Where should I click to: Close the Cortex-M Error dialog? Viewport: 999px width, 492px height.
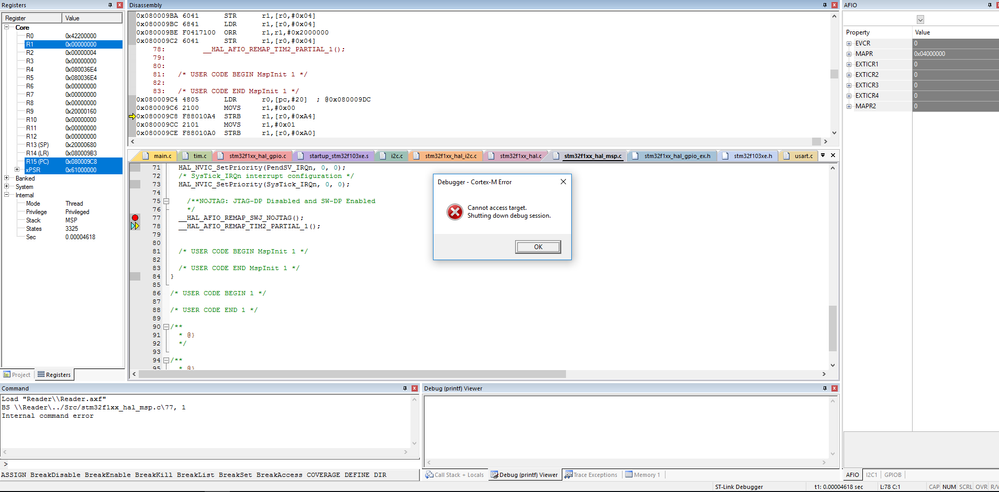[563, 182]
